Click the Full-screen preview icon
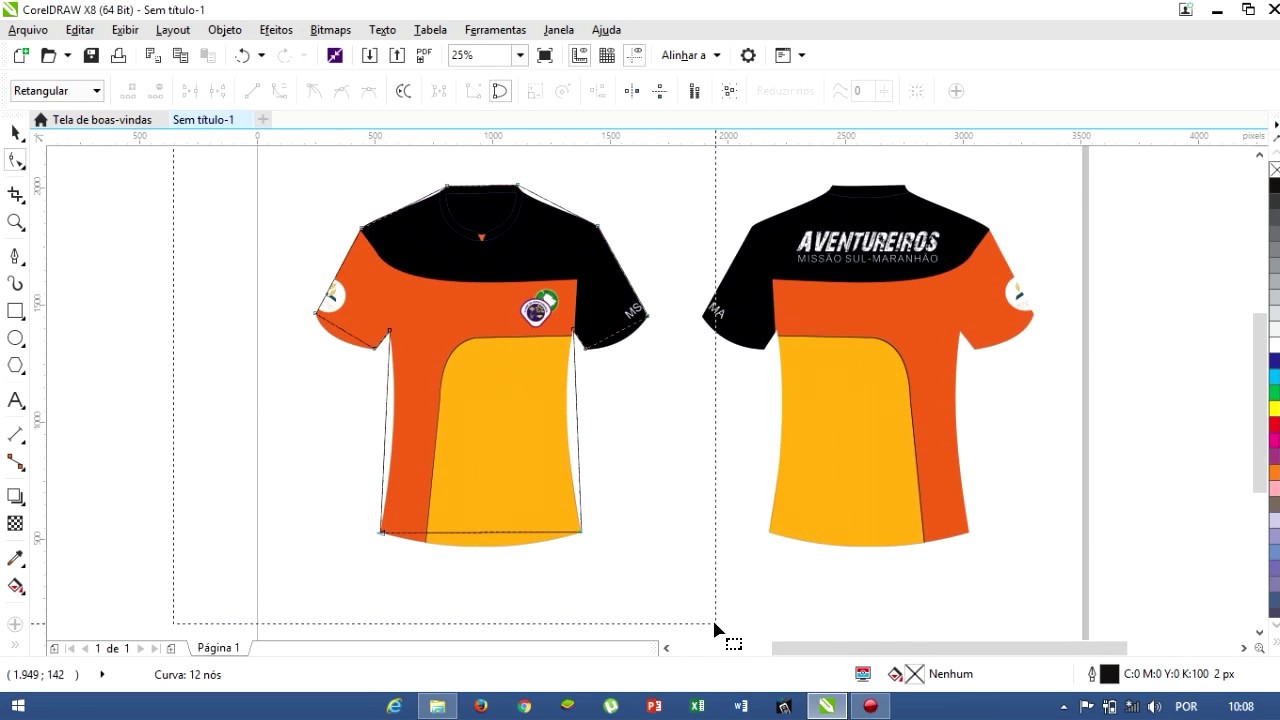The width and height of the screenshot is (1280, 720). [545, 56]
